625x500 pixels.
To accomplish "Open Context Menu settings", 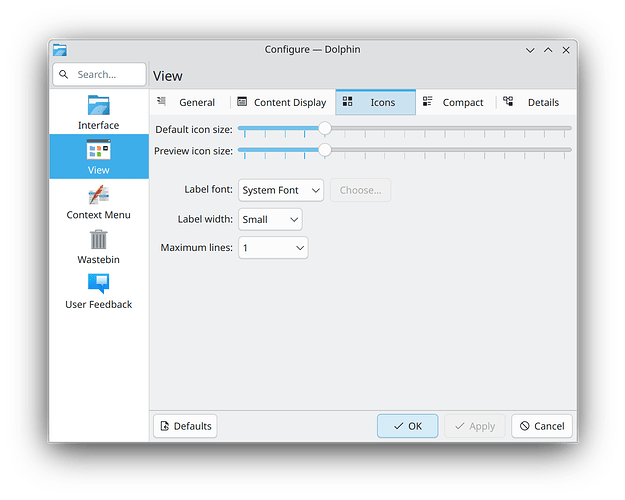I will tap(98, 202).
